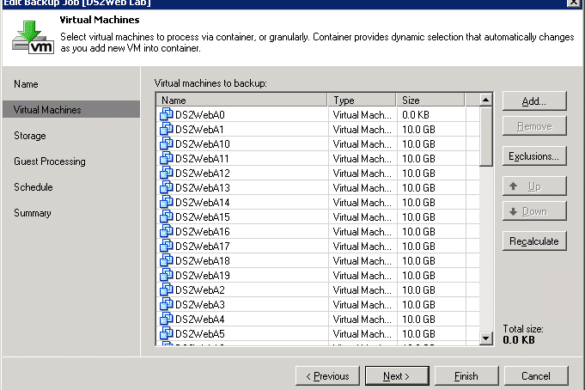Click the VM list scrollbar thumb

[486, 137]
